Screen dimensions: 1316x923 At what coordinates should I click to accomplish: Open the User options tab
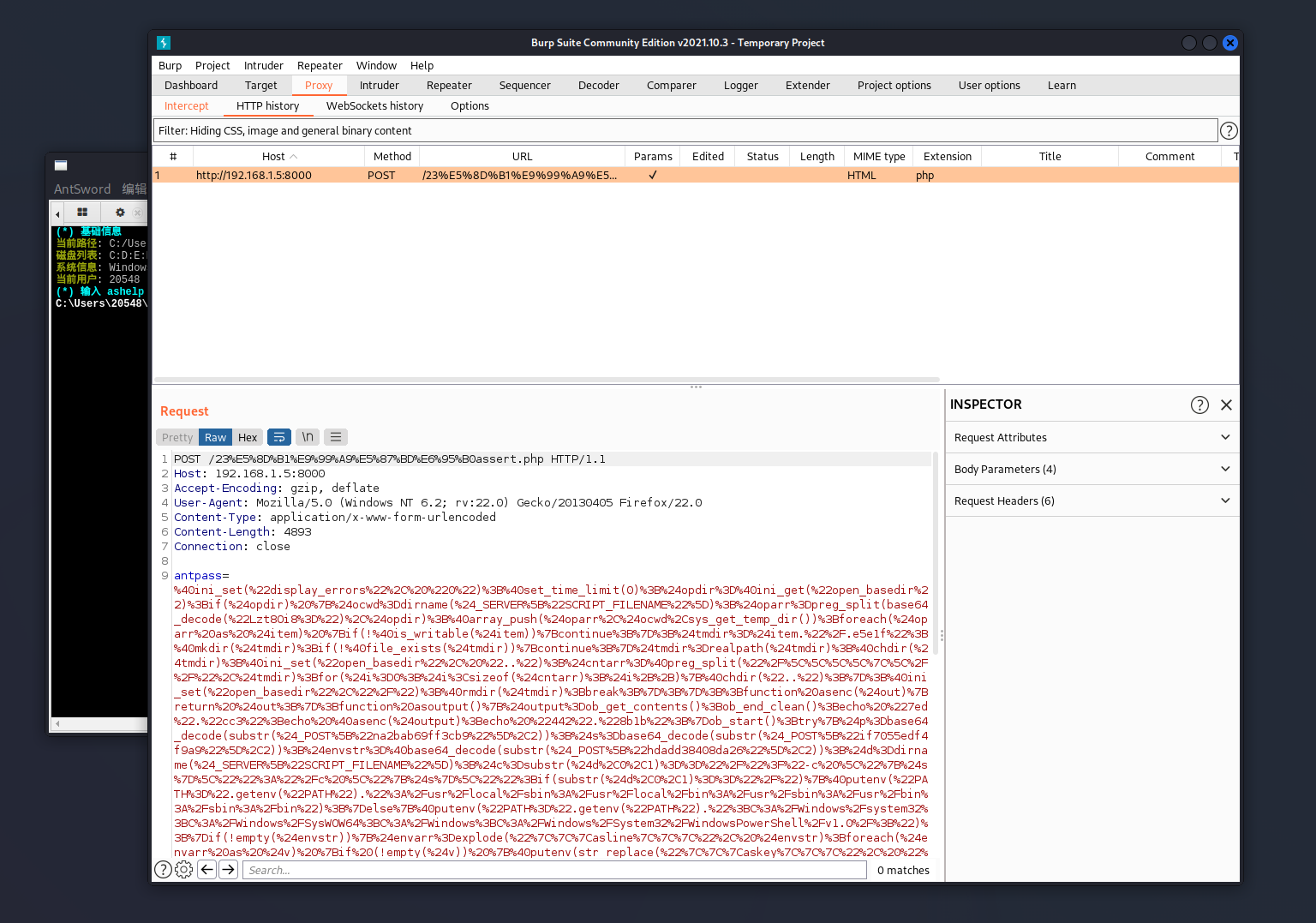[x=990, y=85]
